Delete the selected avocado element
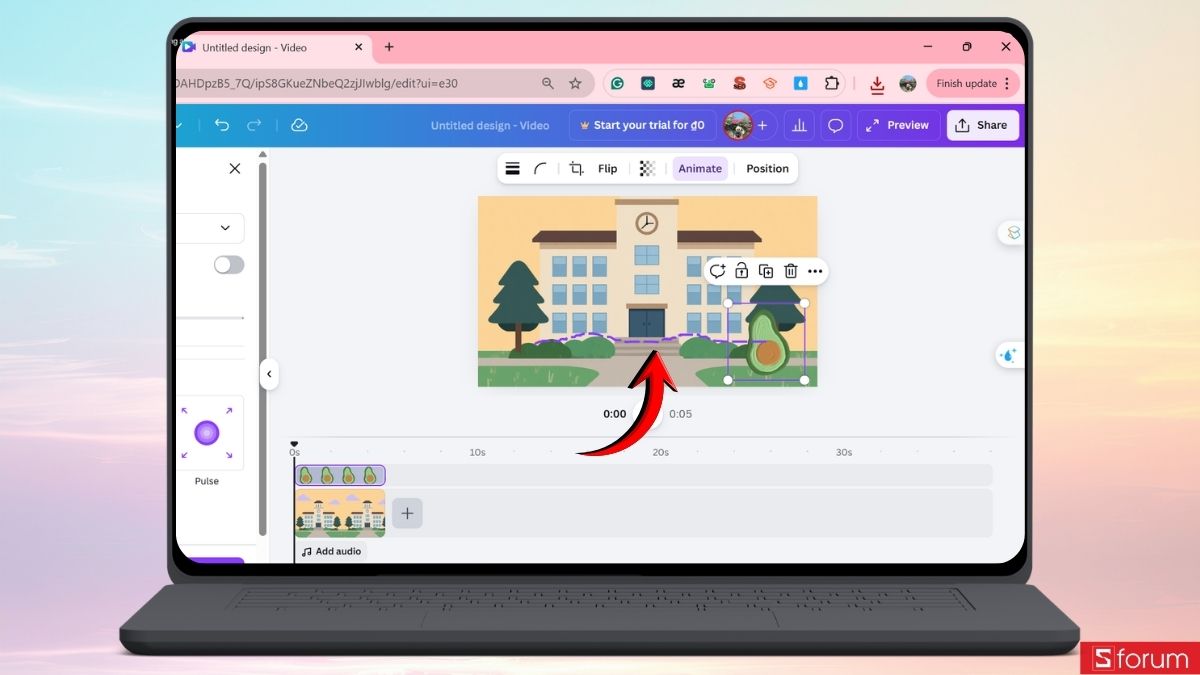This screenshot has width=1200, height=675. point(790,271)
